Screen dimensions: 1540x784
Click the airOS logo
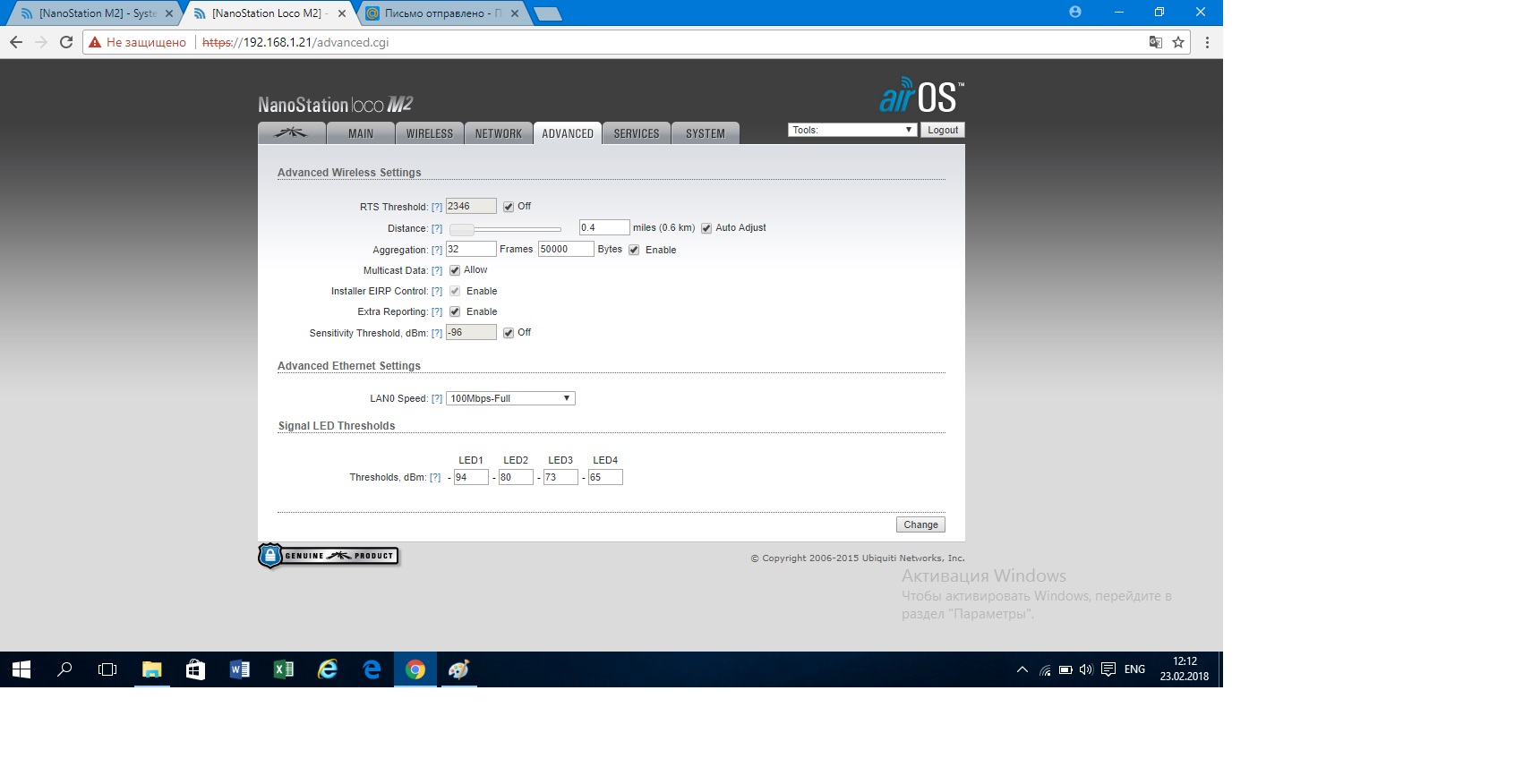(x=921, y=96)
